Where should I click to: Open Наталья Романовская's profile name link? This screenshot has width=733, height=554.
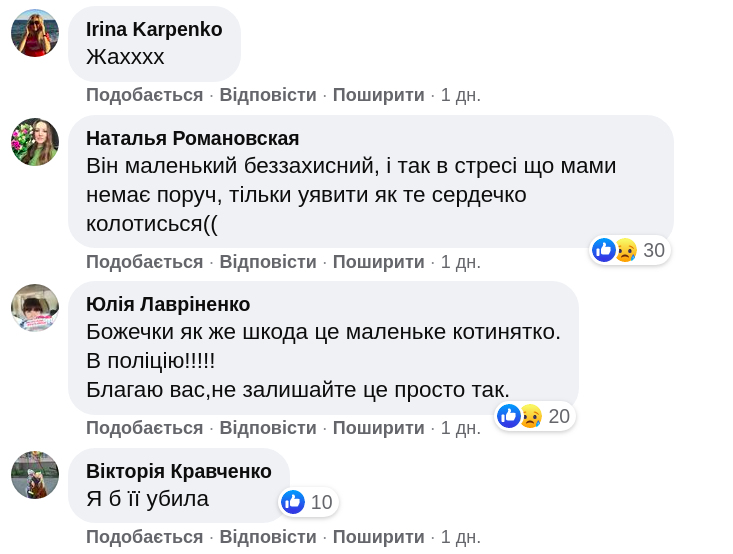[x=192, y=138]
